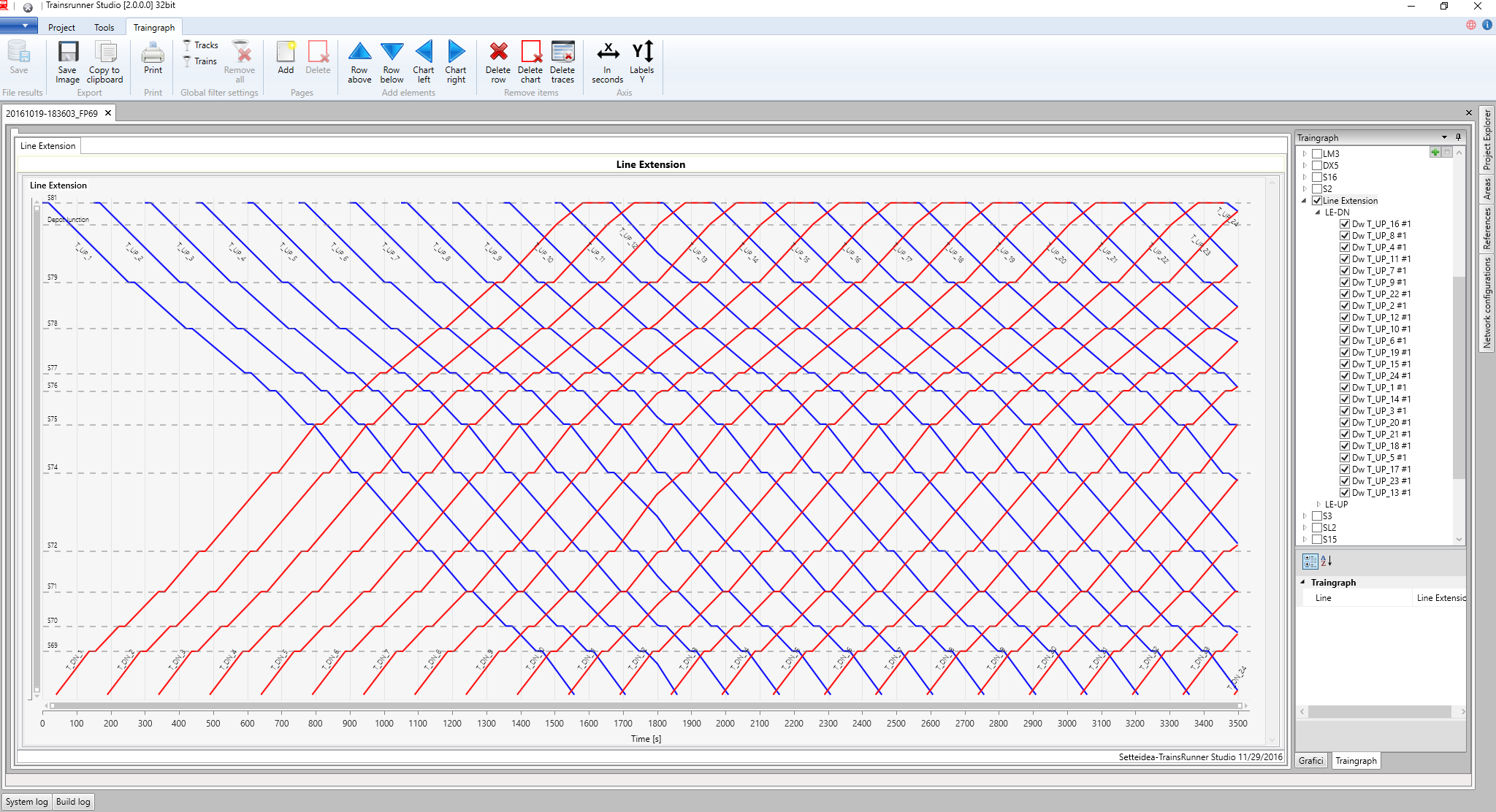1496x812 pixels.
Task: Open the References side panel
Action: (1487, 229)
